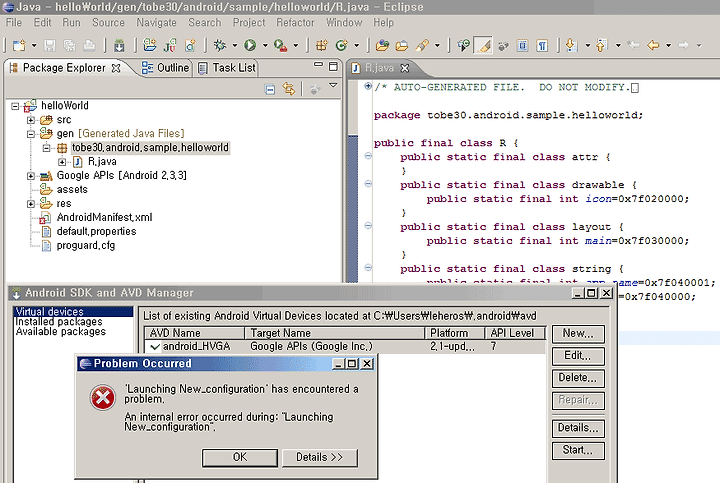Expand the R.java tree node
This screenshot has width=720, height=483.
point(62,162)
